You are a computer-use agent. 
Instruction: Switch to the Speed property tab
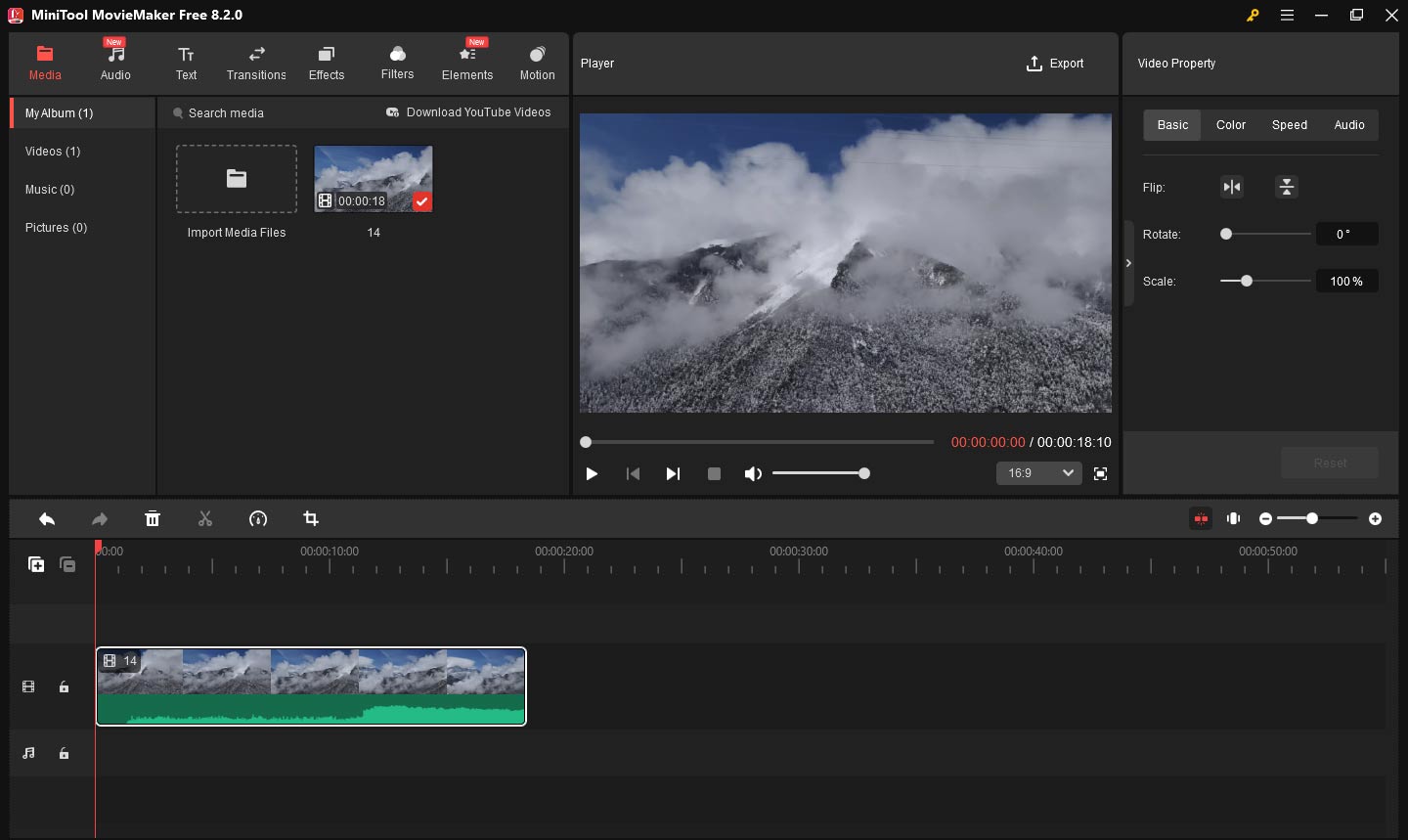[1290, 125]
